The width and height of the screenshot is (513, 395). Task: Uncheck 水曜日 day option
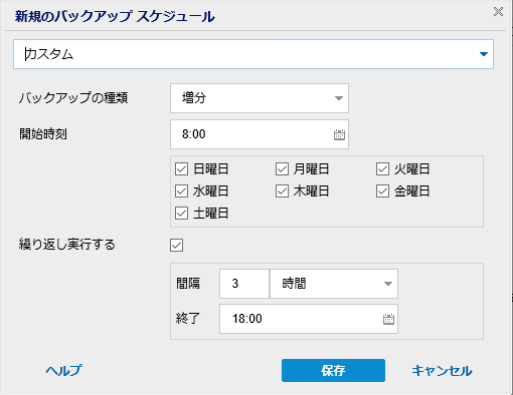point(182,191)
